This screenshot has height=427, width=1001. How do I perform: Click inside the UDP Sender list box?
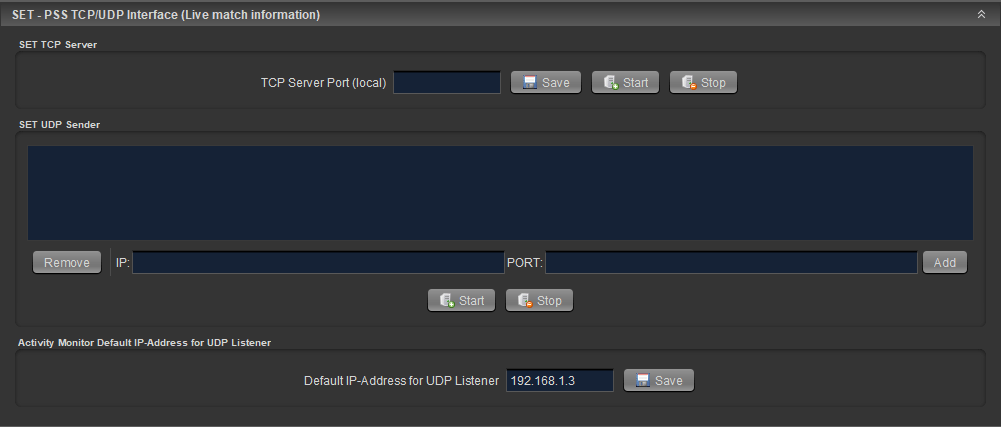click(x=500, y=193)
